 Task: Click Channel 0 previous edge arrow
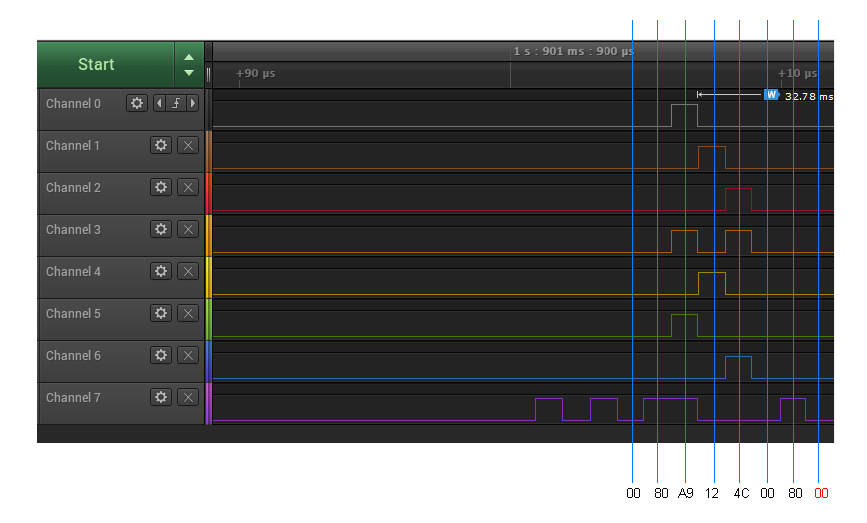[160, 103]
